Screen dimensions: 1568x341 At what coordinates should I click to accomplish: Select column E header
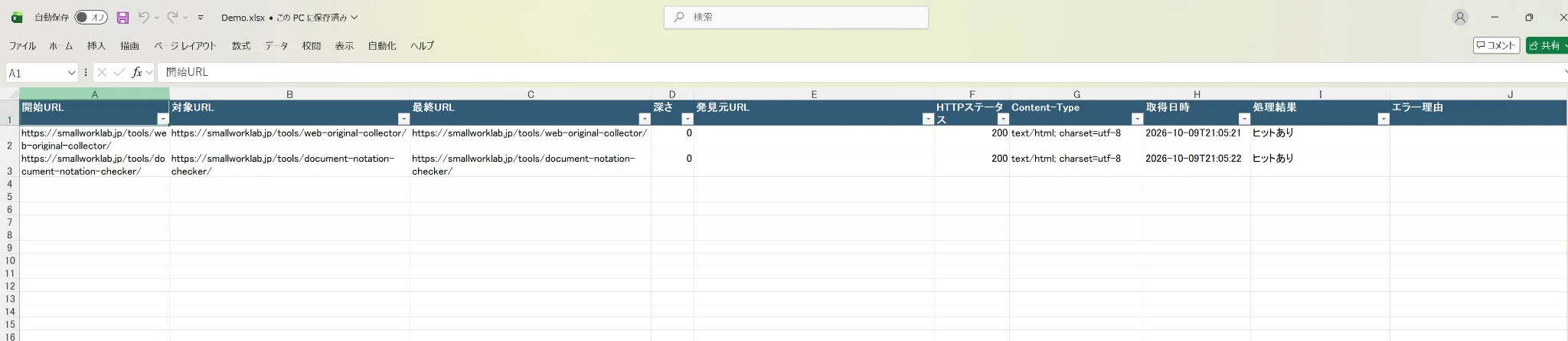(x=814, y=94)
